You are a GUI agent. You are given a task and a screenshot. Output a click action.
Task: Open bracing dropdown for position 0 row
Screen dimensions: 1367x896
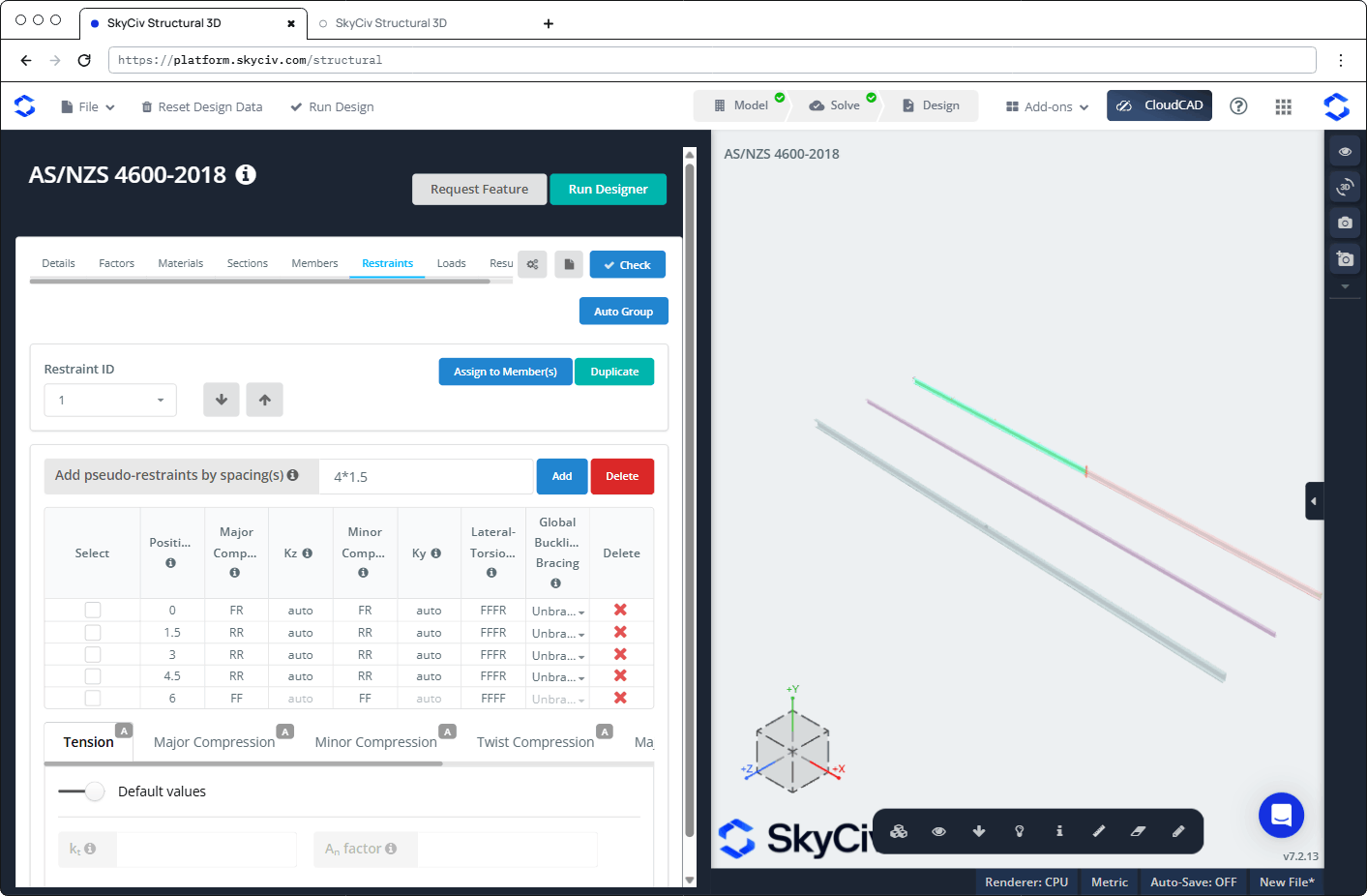coord(558,611)
